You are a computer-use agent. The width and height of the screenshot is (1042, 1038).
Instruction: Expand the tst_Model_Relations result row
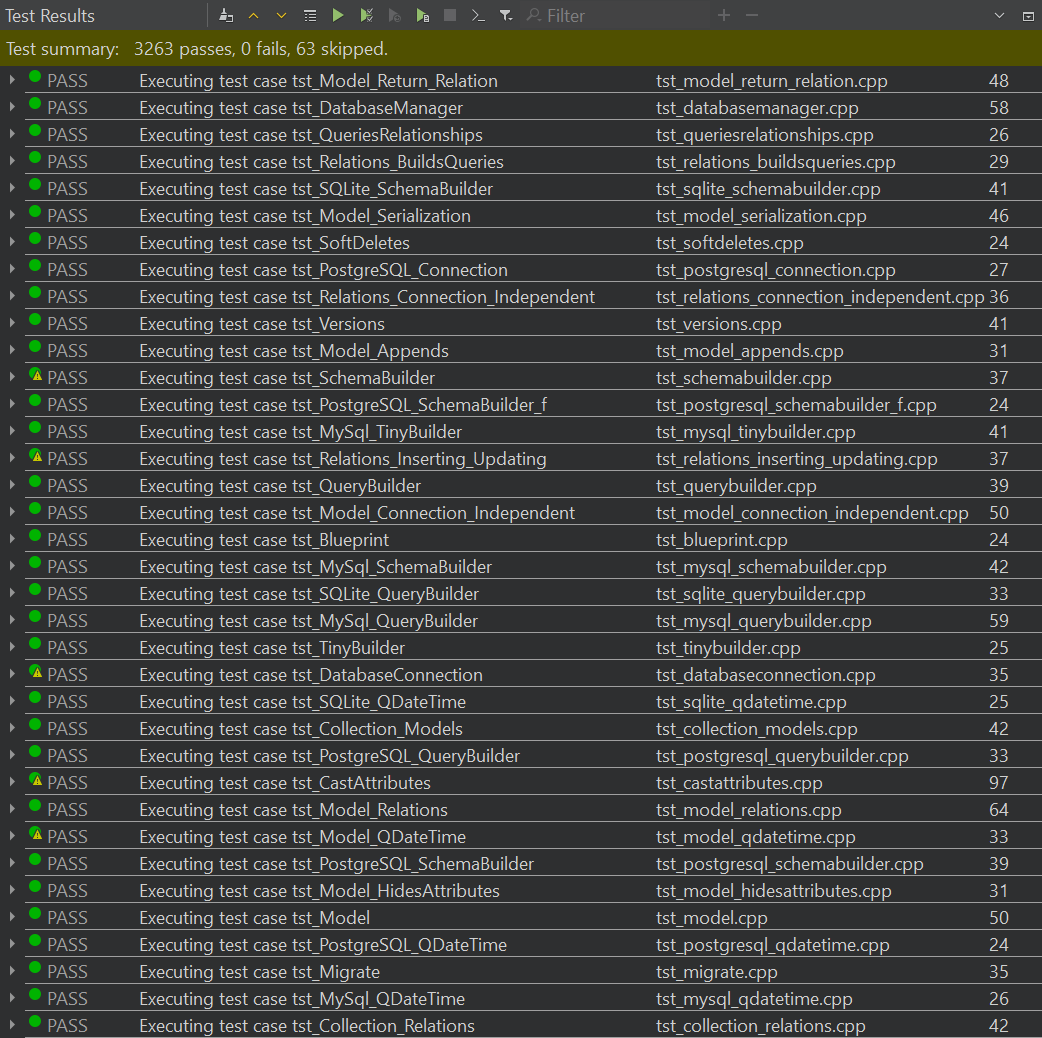click(x=12, y=809)
